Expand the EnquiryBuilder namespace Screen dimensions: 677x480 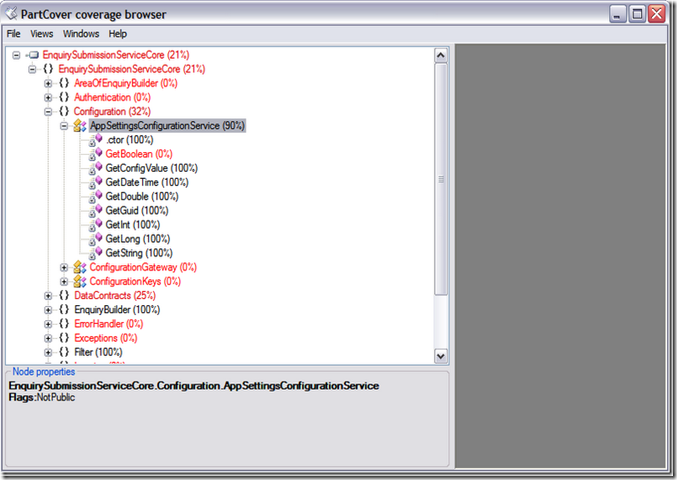click(48, 310)
